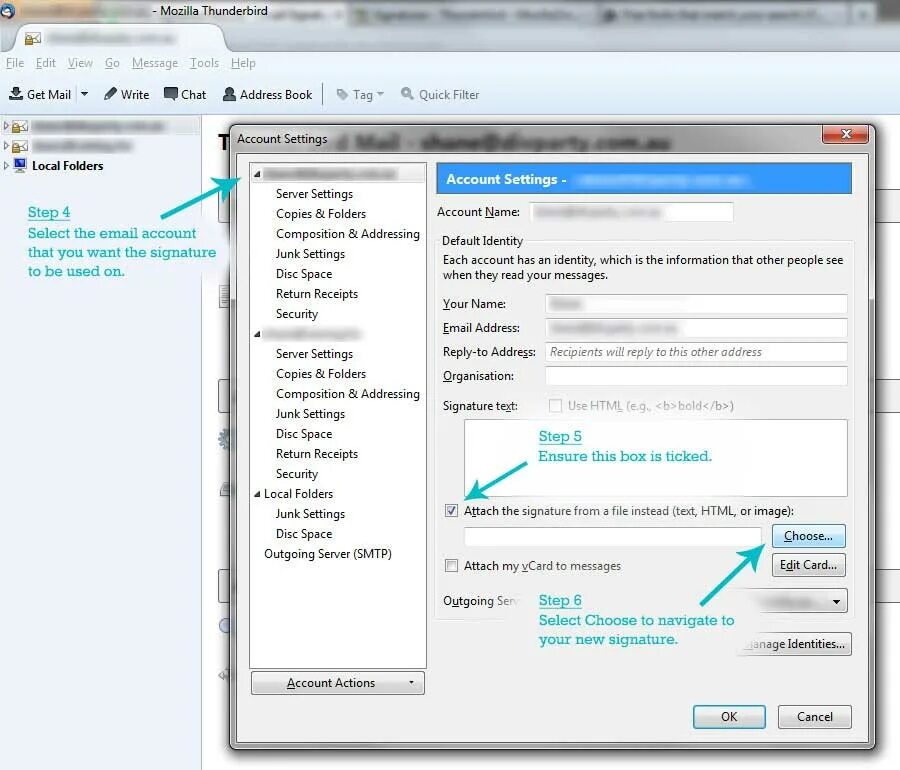Click the Choose... button
900x770 pixels.
click(x=808, y=536)
